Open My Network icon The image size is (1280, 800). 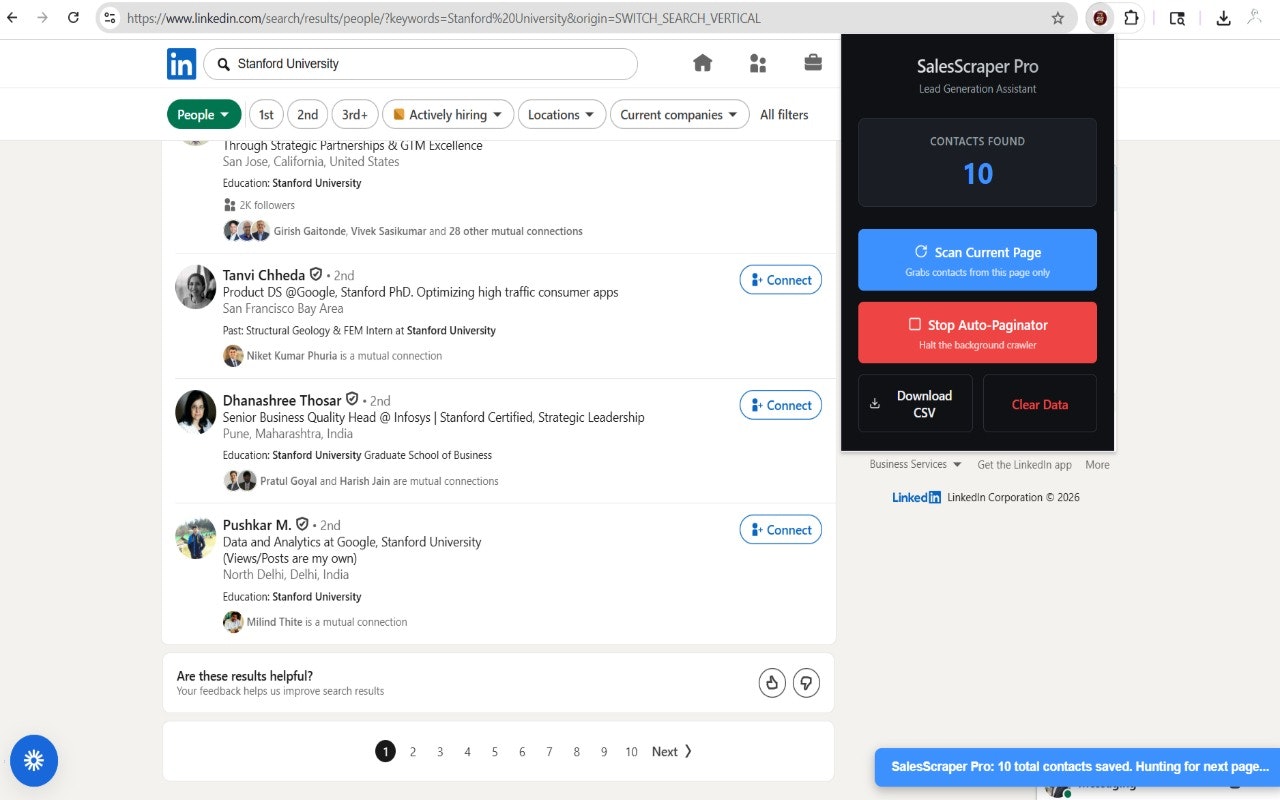758,63
